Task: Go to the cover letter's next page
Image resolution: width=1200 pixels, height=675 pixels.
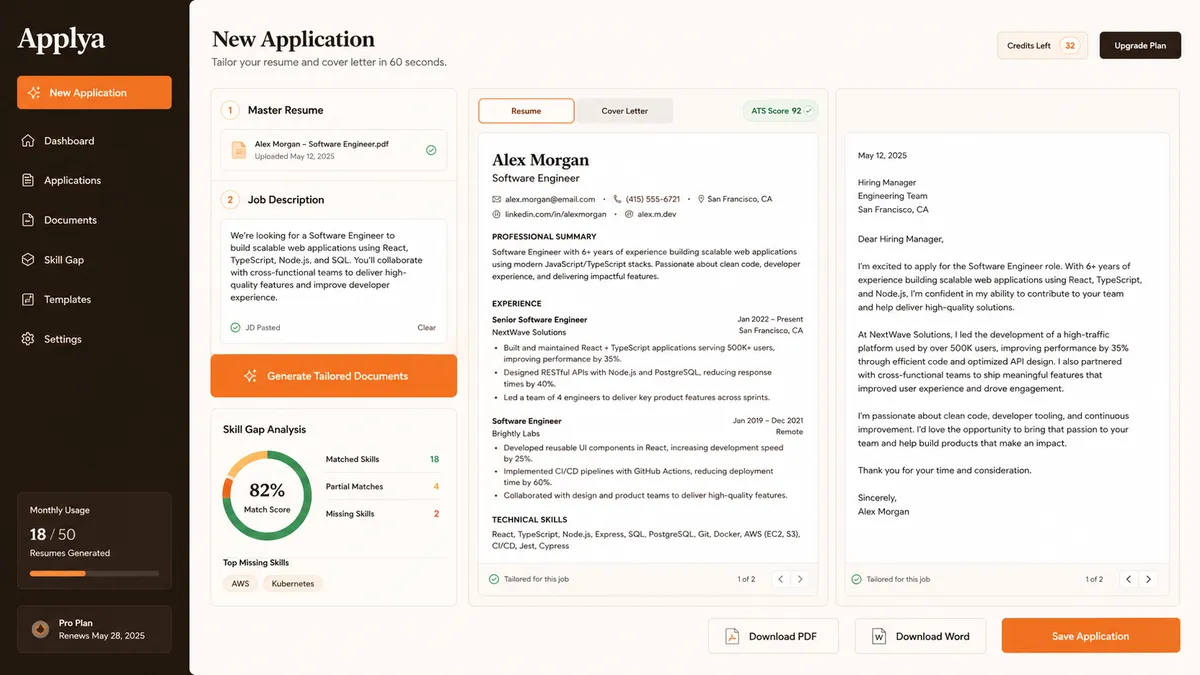Action: tap(1148, 579)
